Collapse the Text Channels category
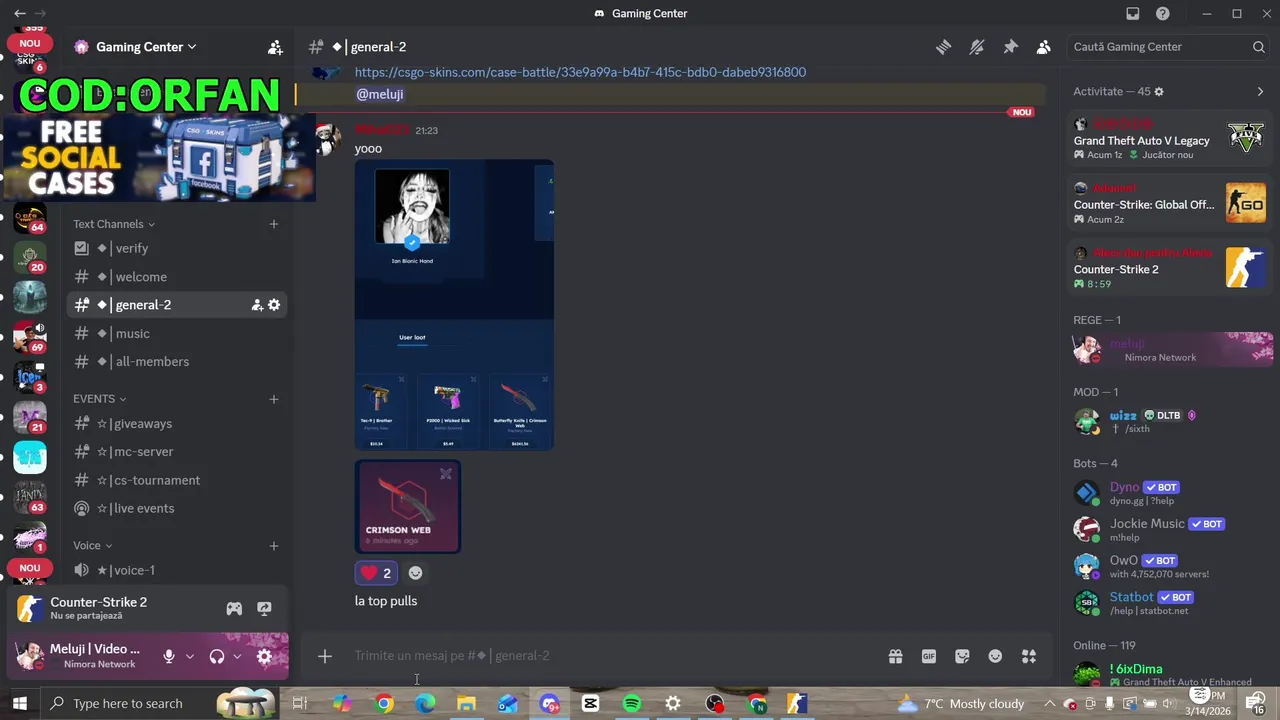The width and height of the screenshot is (1280, 720). pyautogui.click(x=114, y=224)
